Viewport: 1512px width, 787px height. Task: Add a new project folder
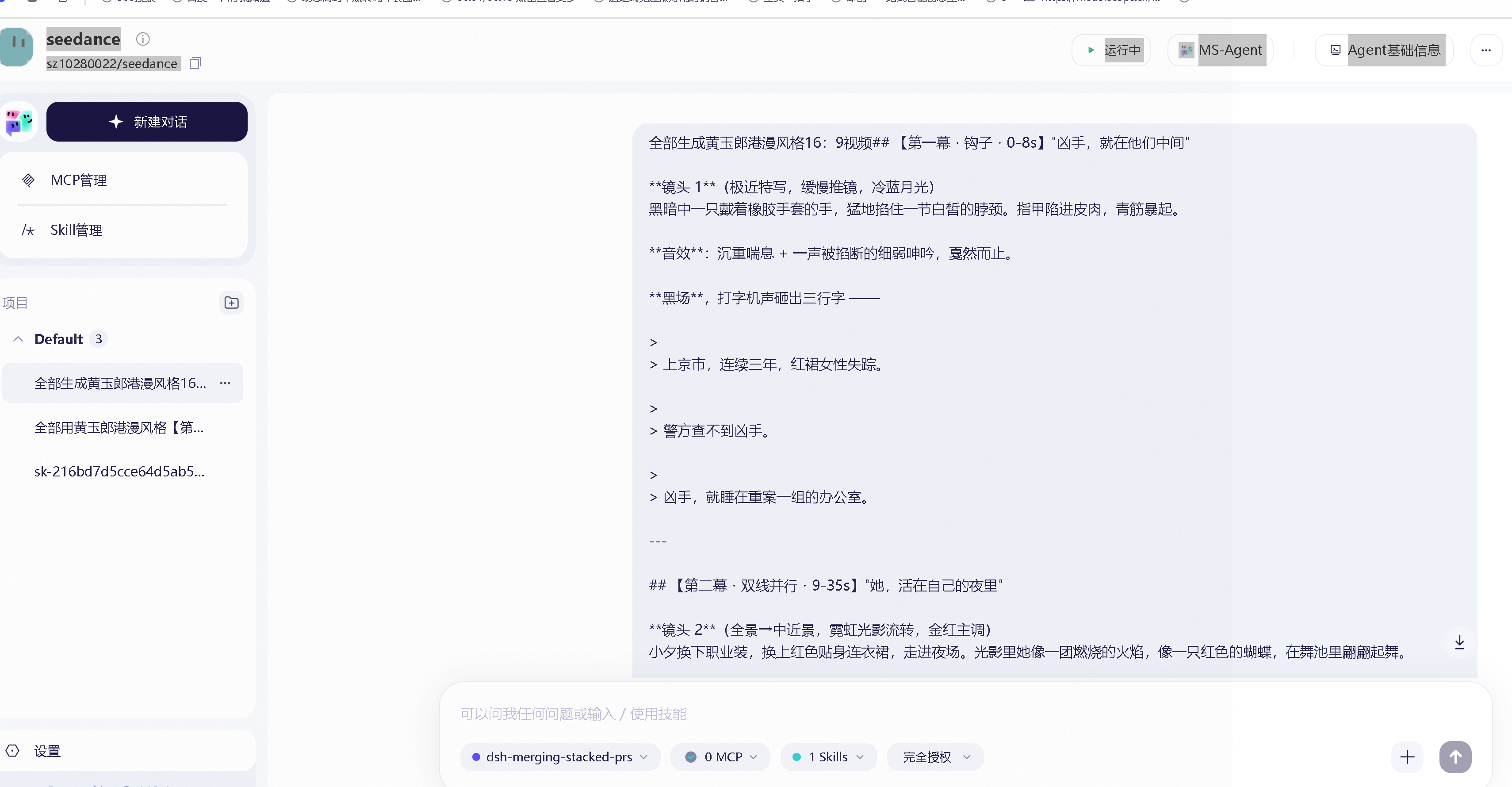coord(231,303)
